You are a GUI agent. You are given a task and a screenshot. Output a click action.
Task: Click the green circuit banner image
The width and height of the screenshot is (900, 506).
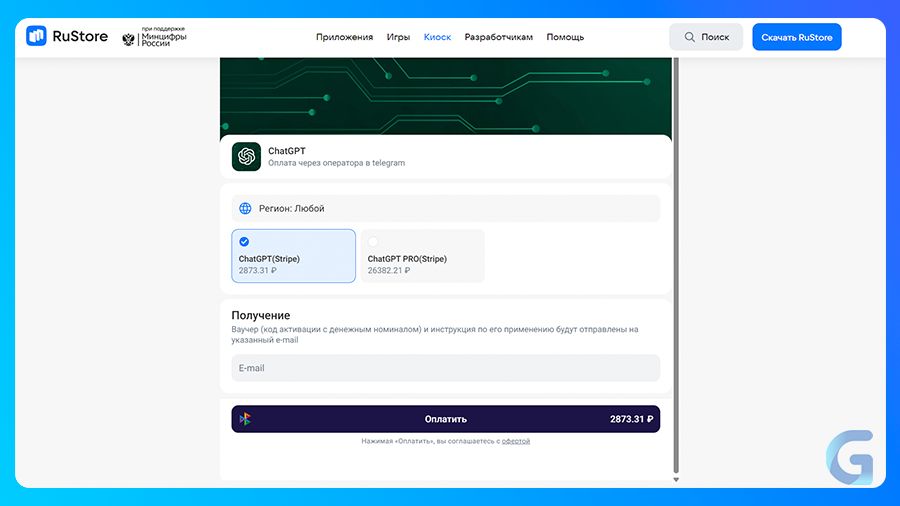click(445, 96)
